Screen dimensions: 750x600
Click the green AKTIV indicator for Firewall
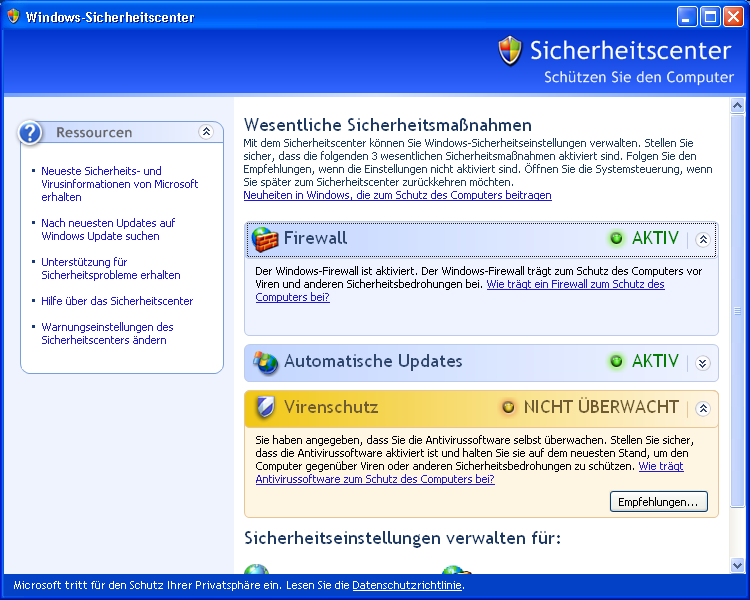(x=617, y=238)
